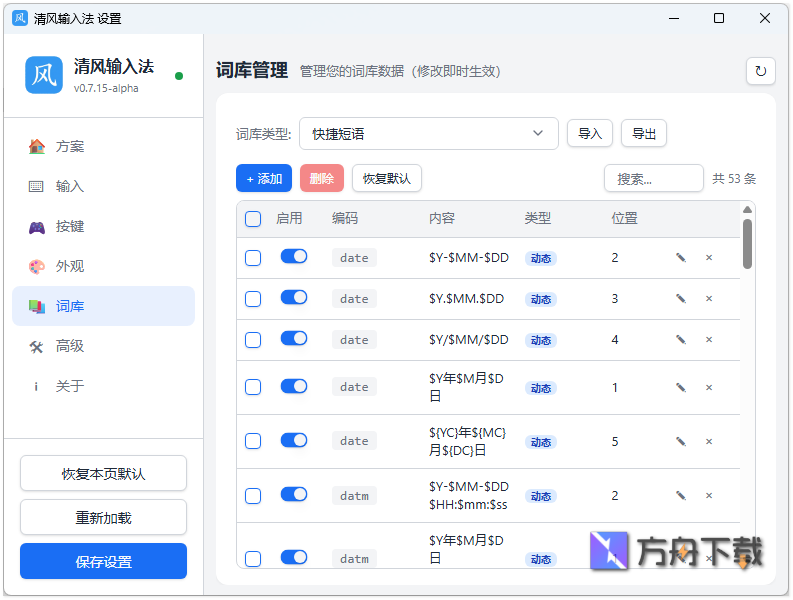Delete the date $Y年$M月$D日 row via ×
This screenshot has width=793, height=600.
(x=709, y=388)
